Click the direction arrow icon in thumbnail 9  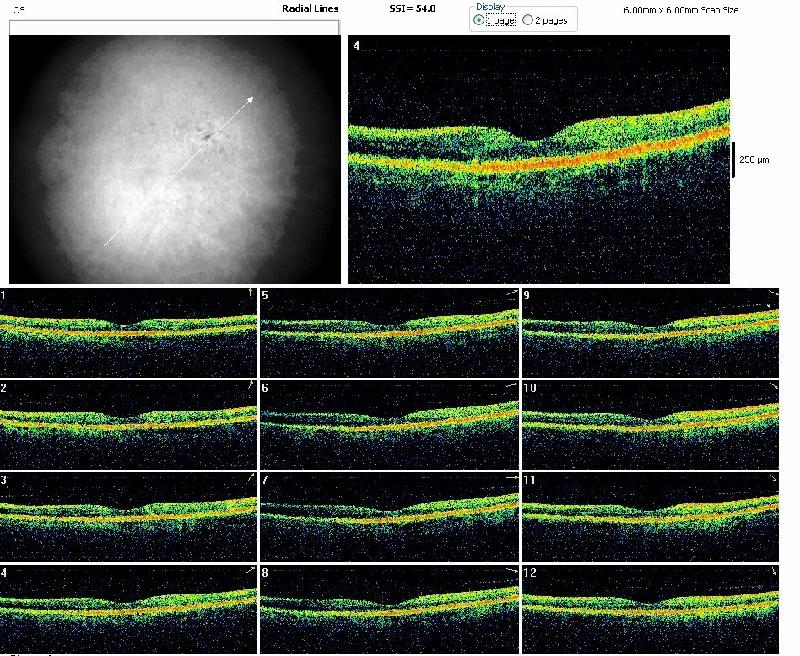click(770, 293)
